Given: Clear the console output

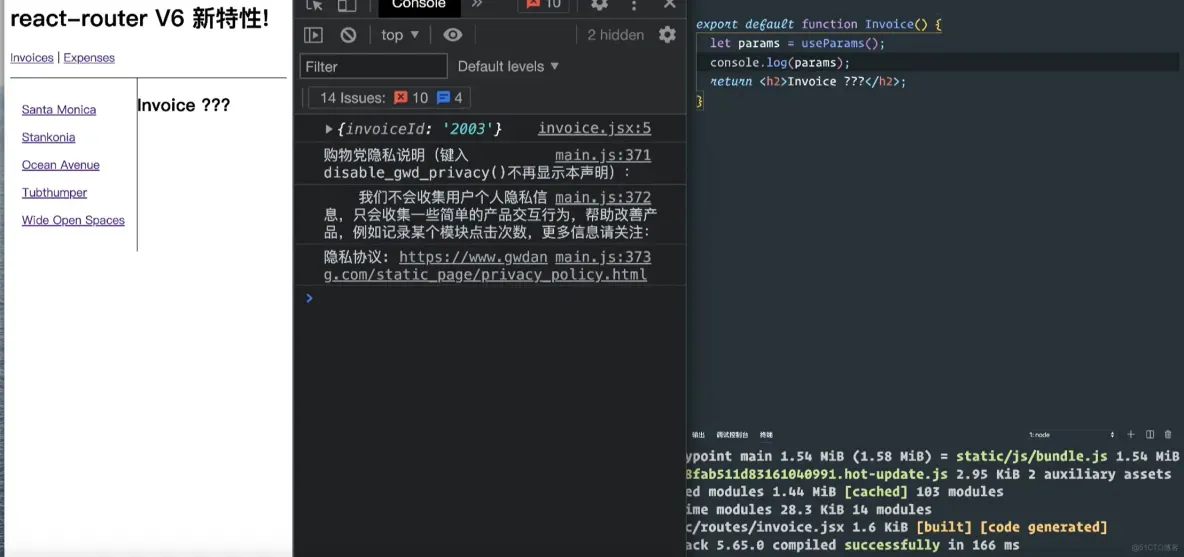Looking at the screenshot, I should (x=348, y=35).
